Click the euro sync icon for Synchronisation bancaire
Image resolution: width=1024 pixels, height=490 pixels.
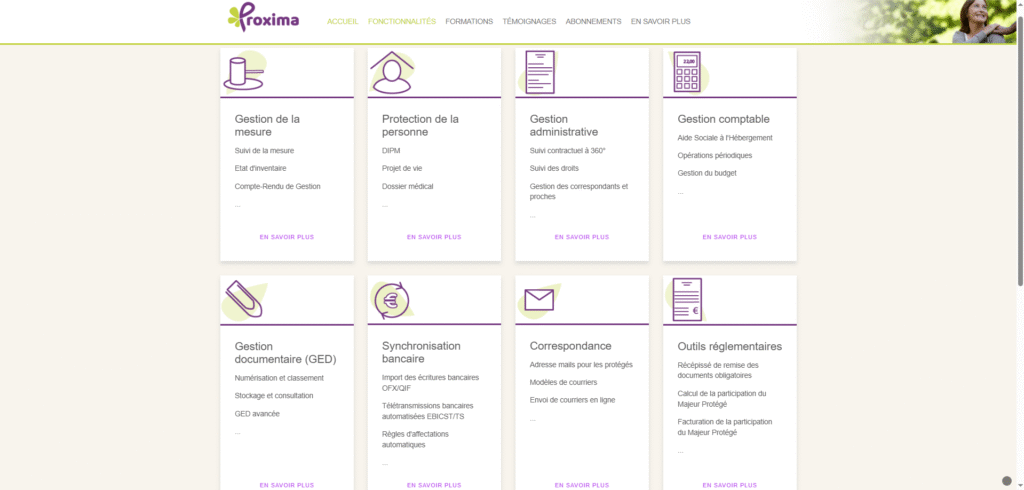point(391,299)
